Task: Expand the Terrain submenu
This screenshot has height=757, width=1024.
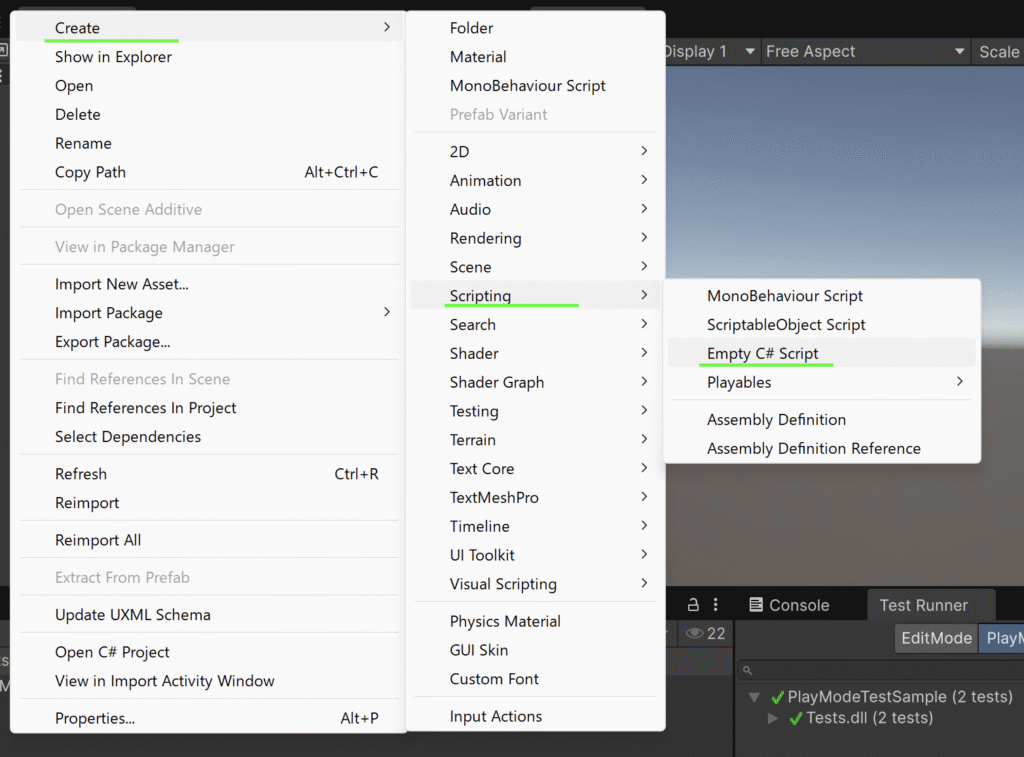Action: pyautogui.click(x=536, y=439)
